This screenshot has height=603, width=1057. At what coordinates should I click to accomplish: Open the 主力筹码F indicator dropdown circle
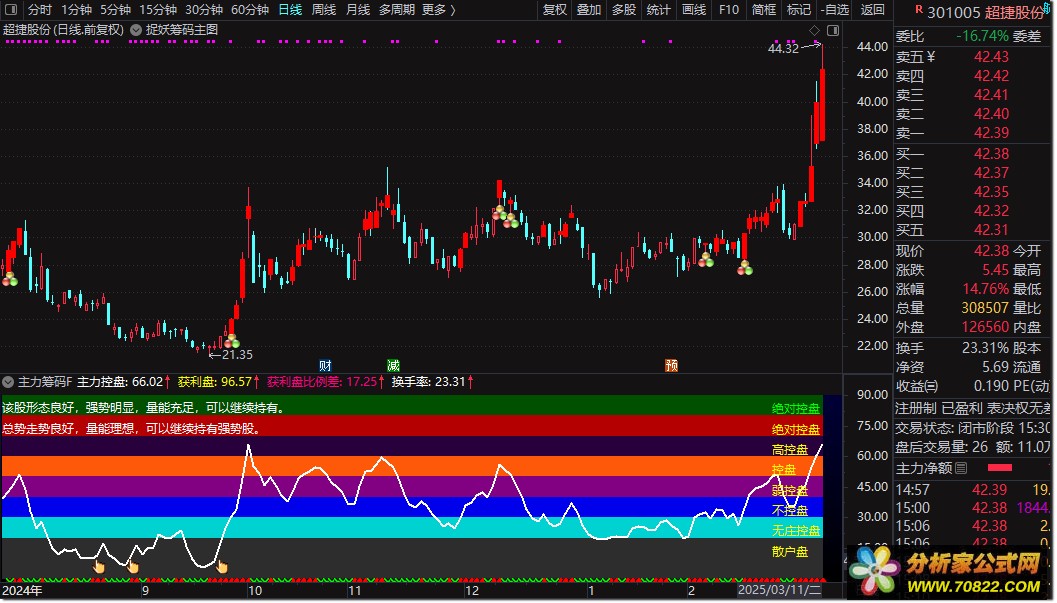8,382
